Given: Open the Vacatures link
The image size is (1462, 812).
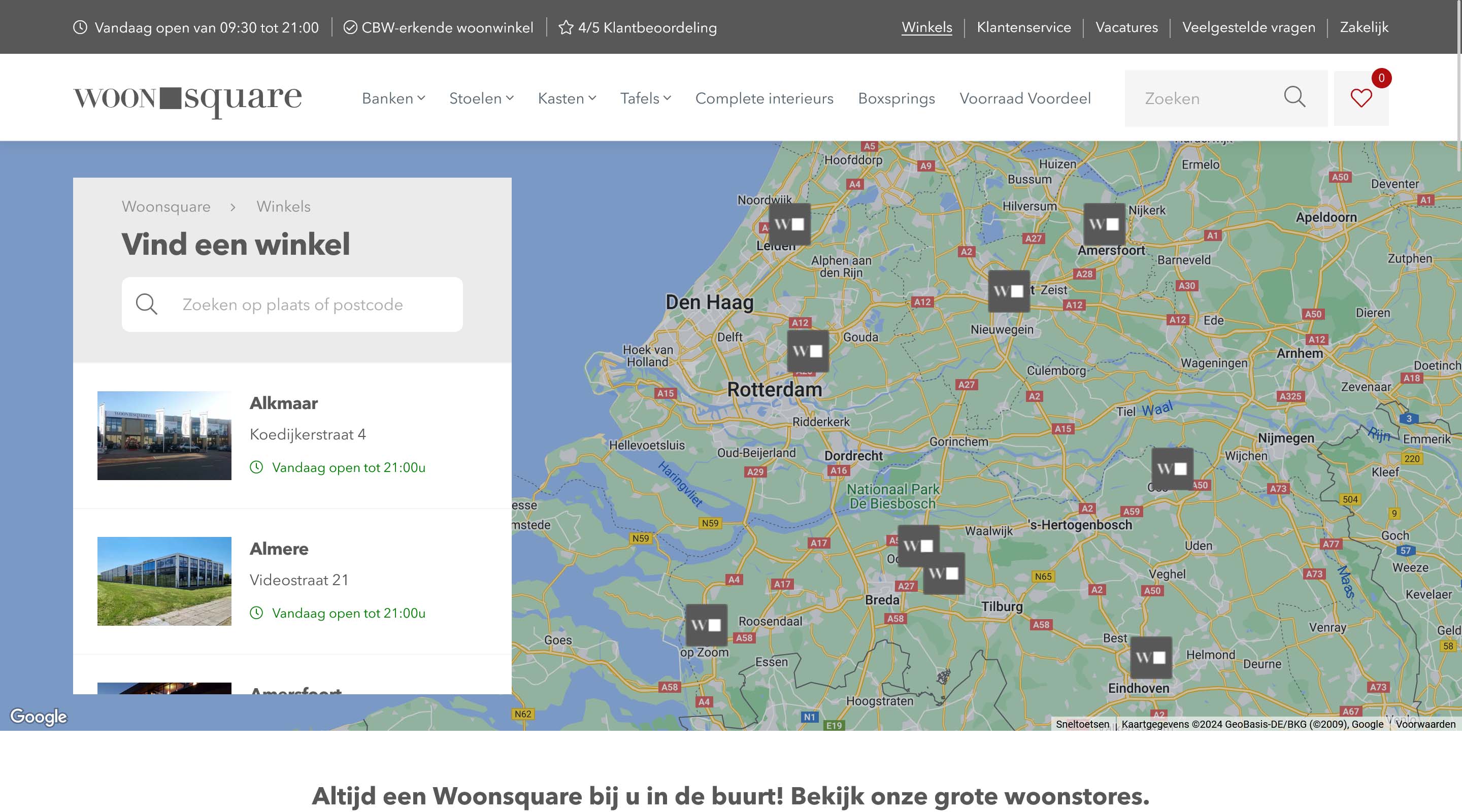Looking at the screenshot, I should pyautogui.click(x=1126, y=27).
